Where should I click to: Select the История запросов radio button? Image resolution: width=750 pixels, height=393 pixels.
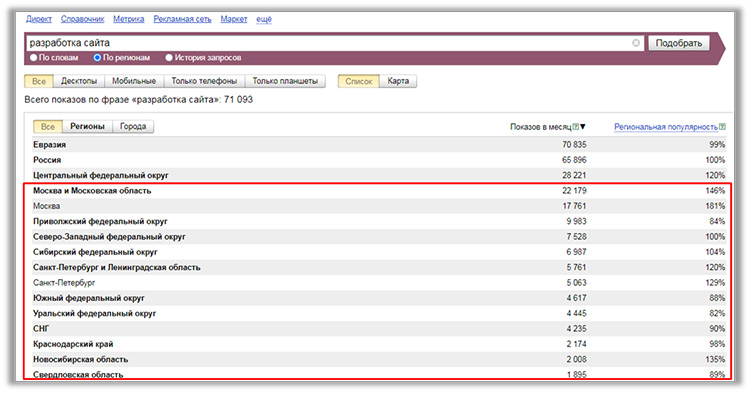coord(169,57)
